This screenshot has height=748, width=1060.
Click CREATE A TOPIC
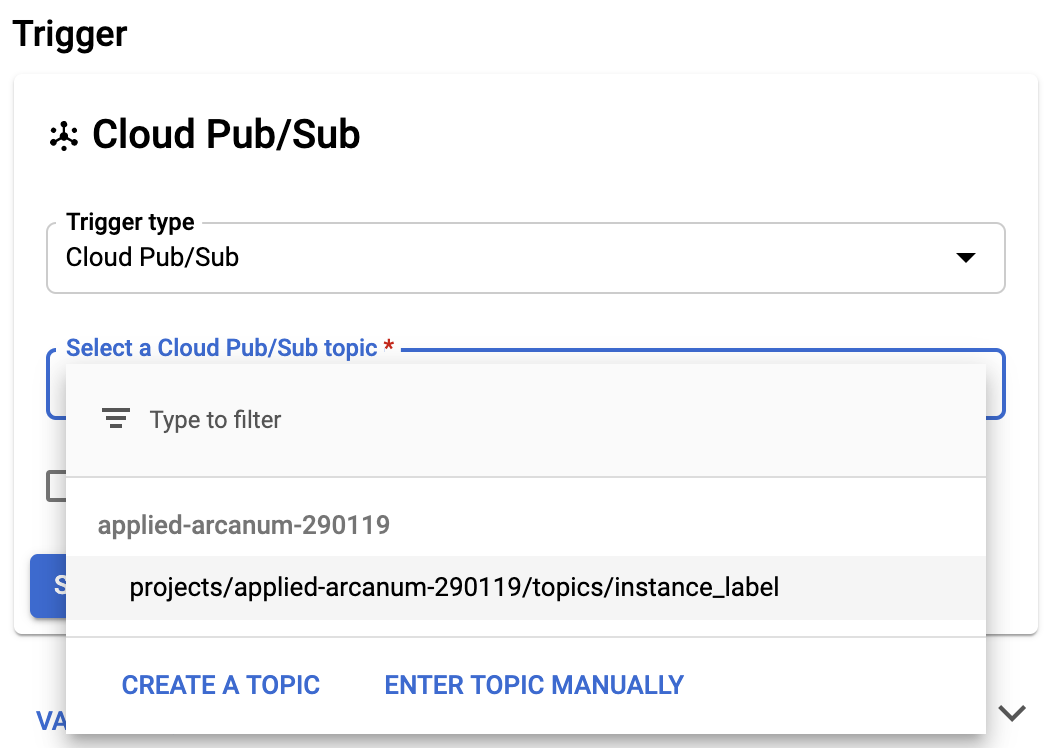click(220, 685)
